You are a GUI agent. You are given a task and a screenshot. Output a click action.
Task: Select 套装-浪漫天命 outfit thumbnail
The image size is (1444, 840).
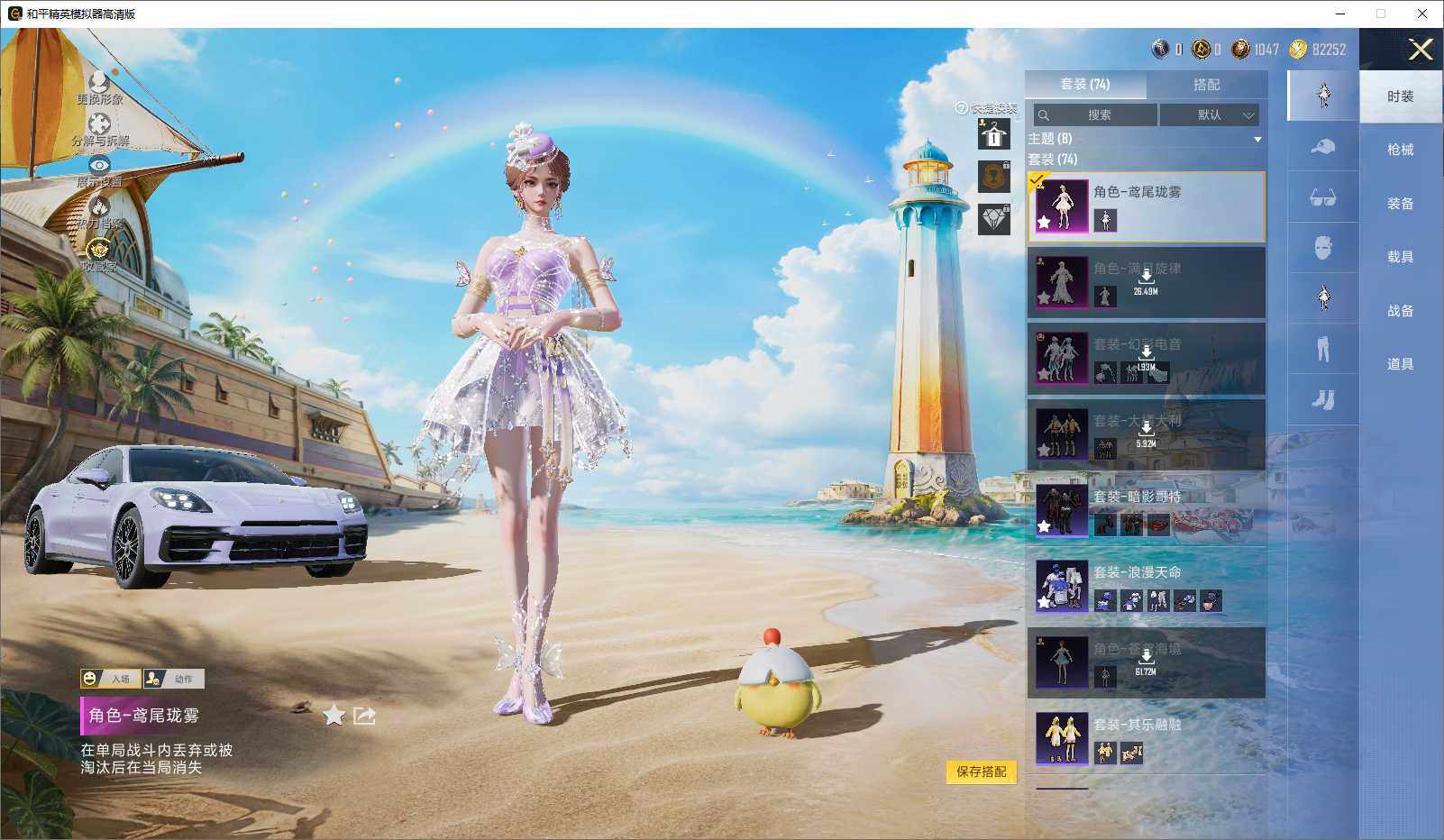(x=1062, y=586)
